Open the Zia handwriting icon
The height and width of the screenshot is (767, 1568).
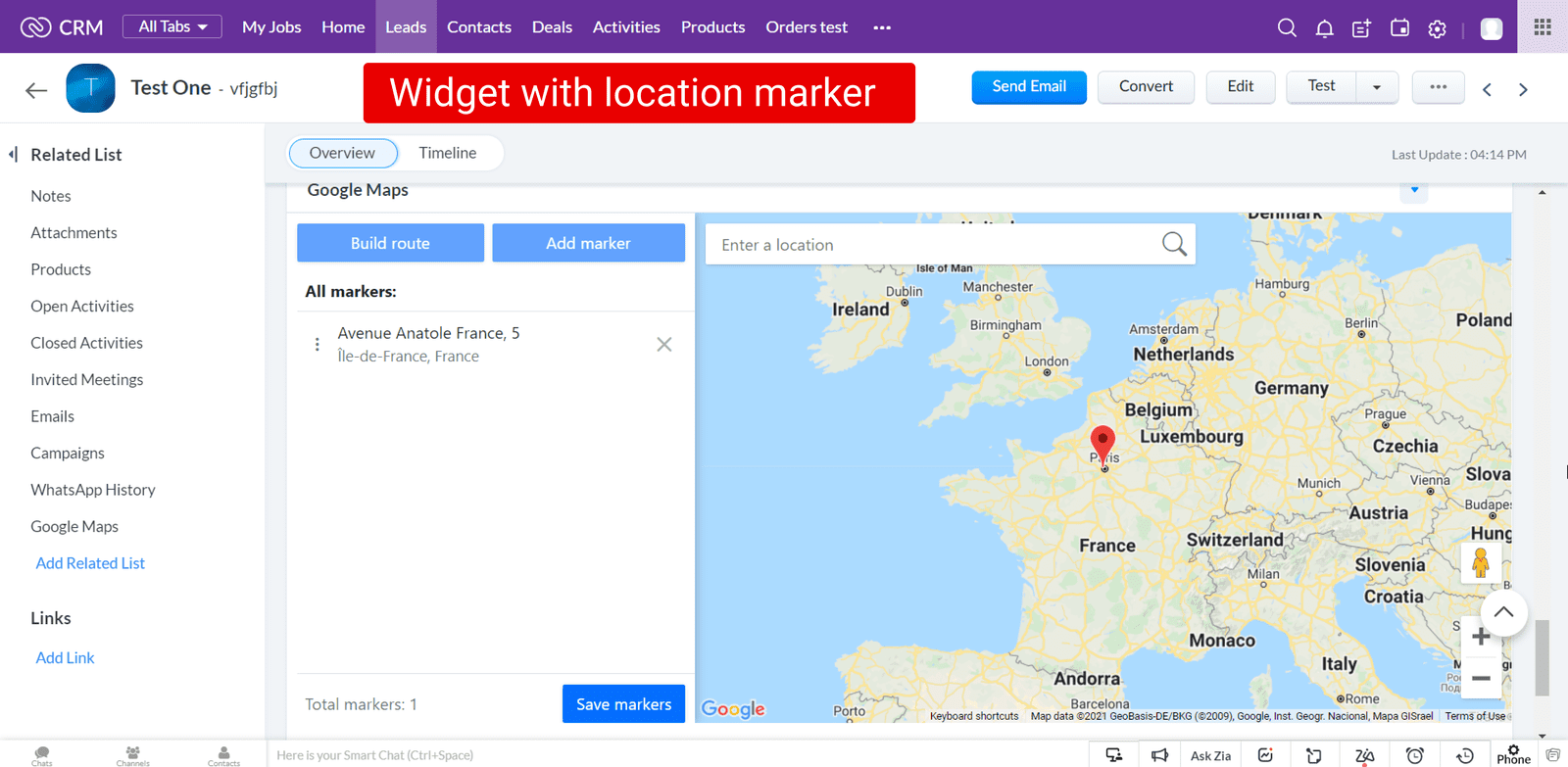1364,755
